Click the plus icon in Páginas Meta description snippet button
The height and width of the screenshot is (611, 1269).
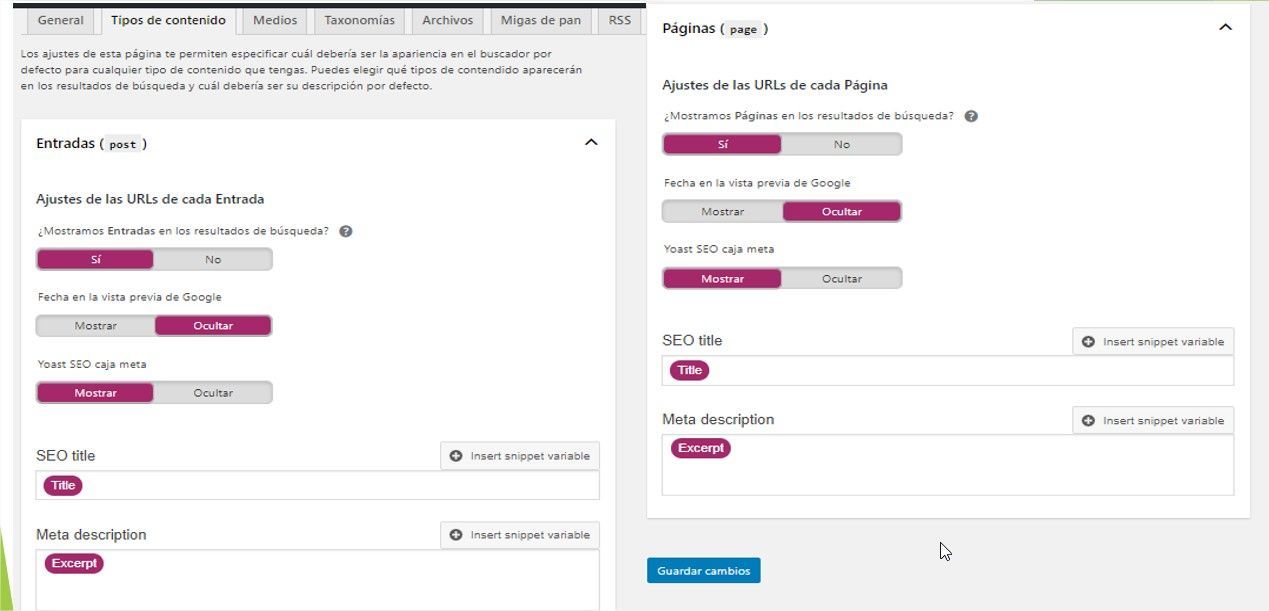1088,421
